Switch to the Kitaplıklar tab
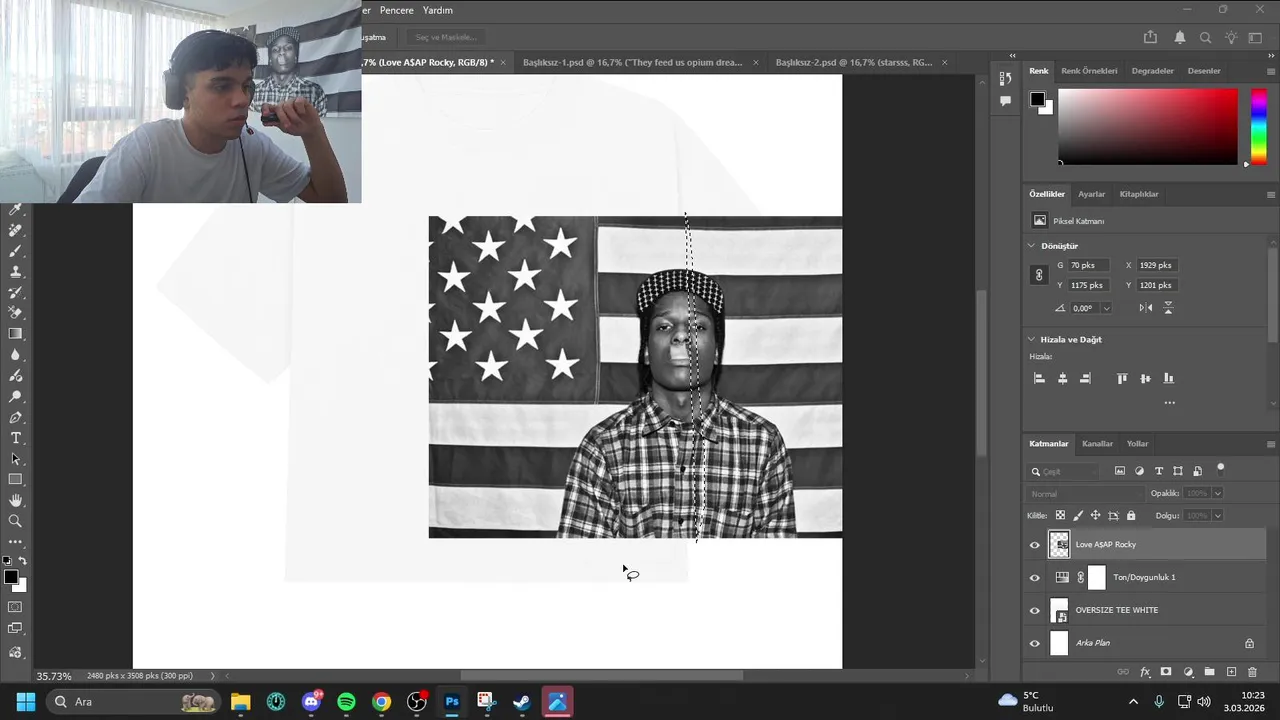1280x720 pixels. (1139, 194)
